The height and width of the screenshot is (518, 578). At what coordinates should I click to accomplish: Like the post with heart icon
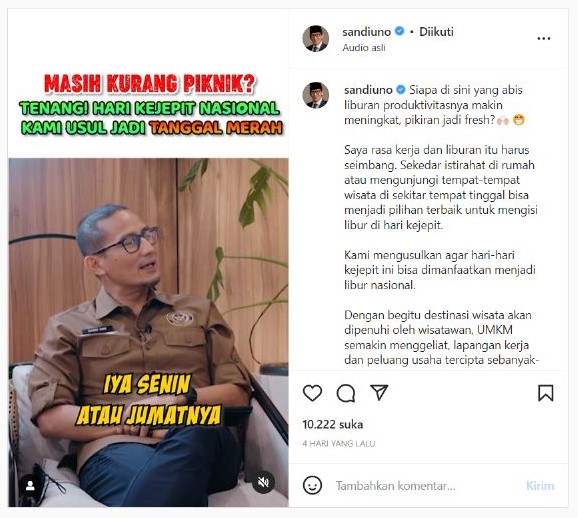(312, 393)
